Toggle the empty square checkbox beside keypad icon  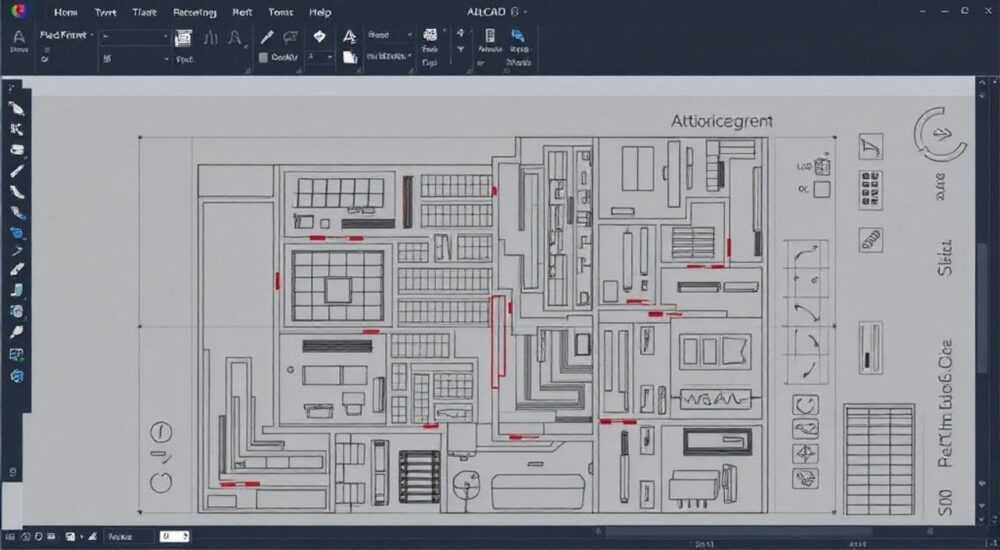tap(822, 190)
